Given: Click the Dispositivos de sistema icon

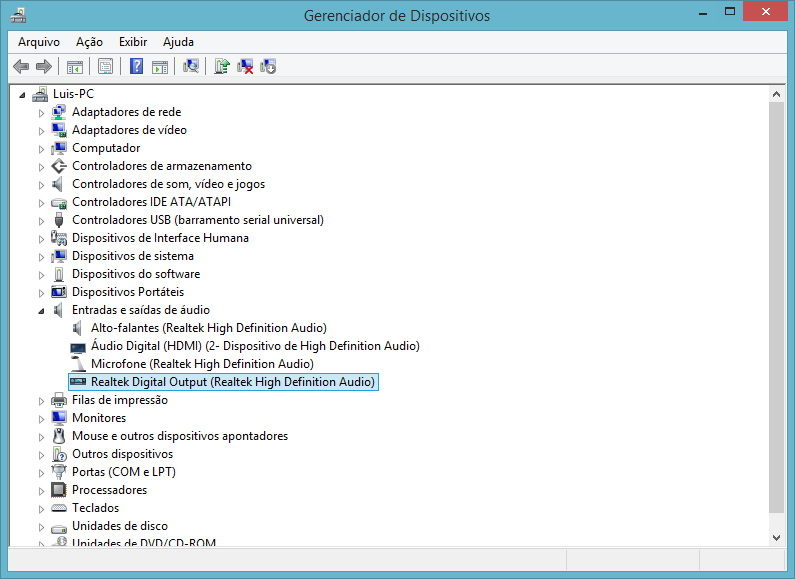Looking at the screenshot, I should (59, 256).
